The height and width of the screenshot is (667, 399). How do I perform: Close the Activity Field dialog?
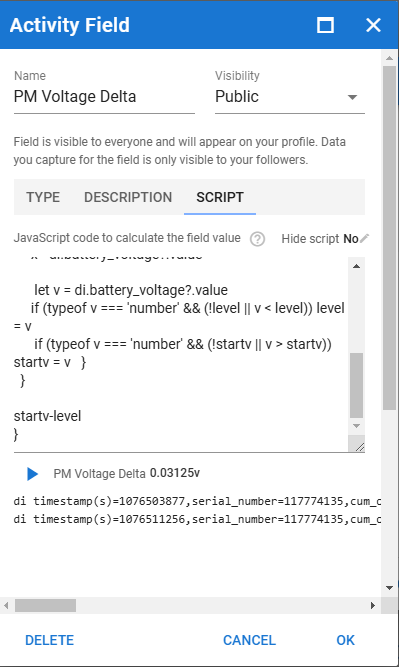coord(373,25)
